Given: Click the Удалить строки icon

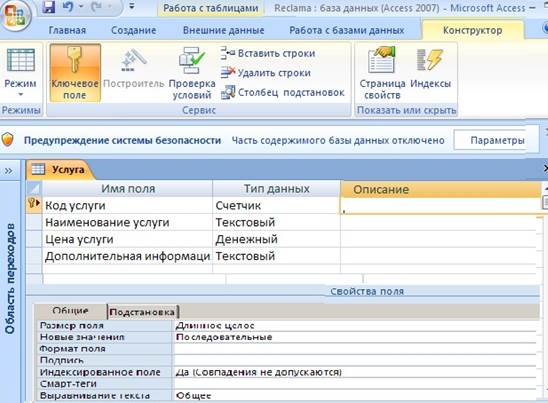Looking at the screenshot, I should (x=228, y=73).
